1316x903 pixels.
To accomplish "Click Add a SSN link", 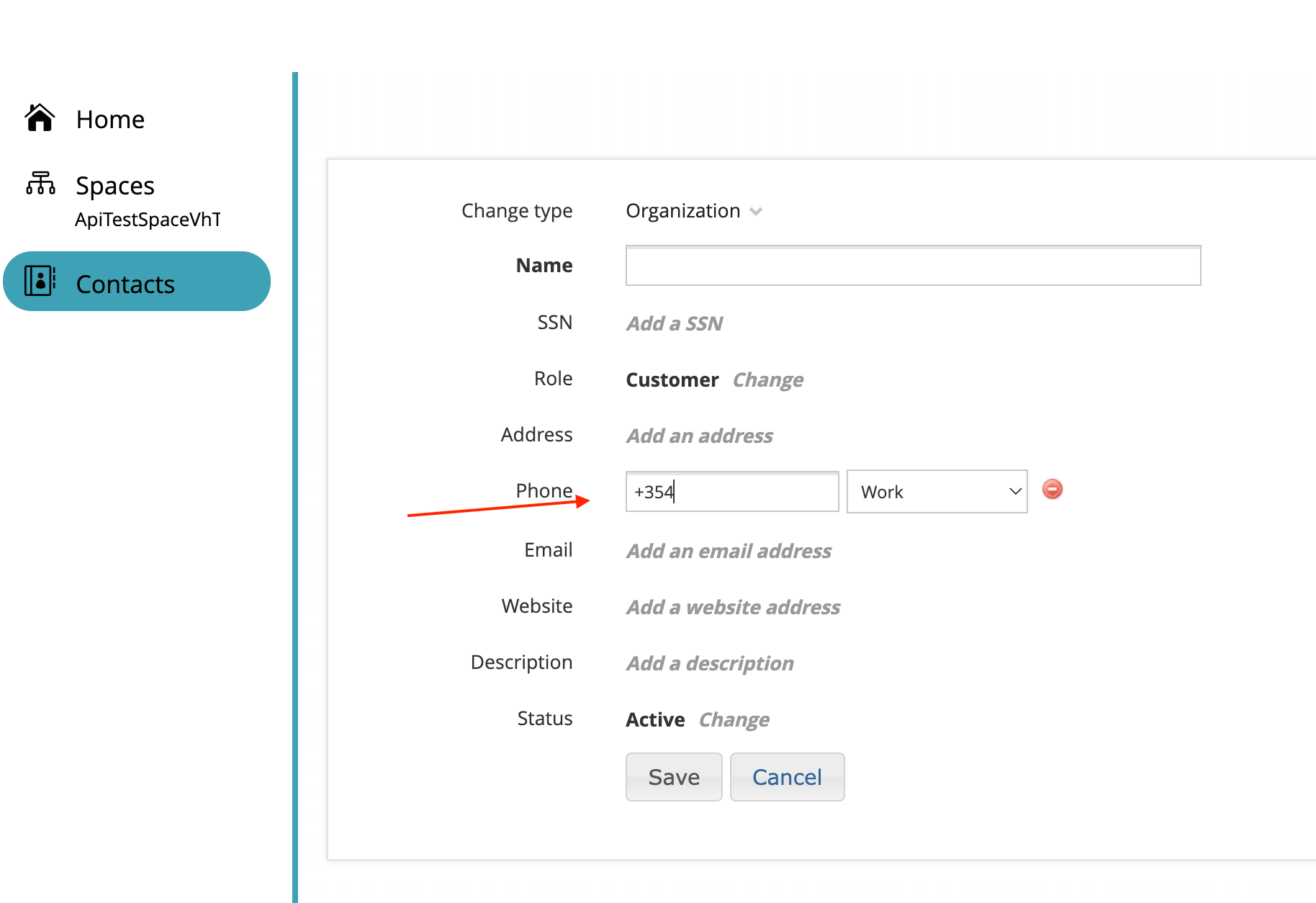I will pyautogui.click(x=674, y=323).
